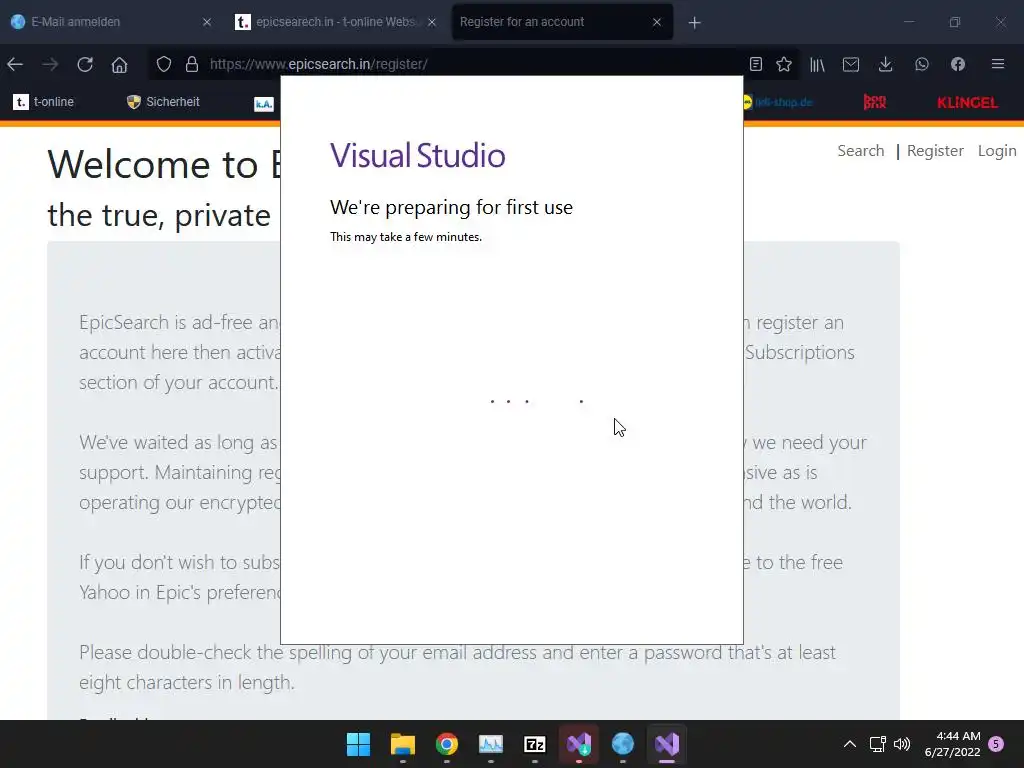1024x768 pixels.
Task: Open the downloads arrow icon
Action: (886, 64)
